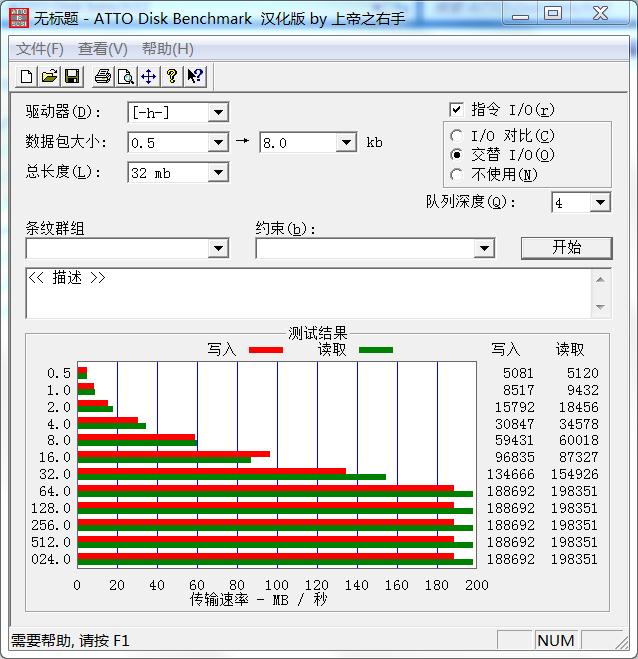Viewport: 638px width, 659px height.
Task: Open help via yellow question mark icon
Action: [171, 76]
